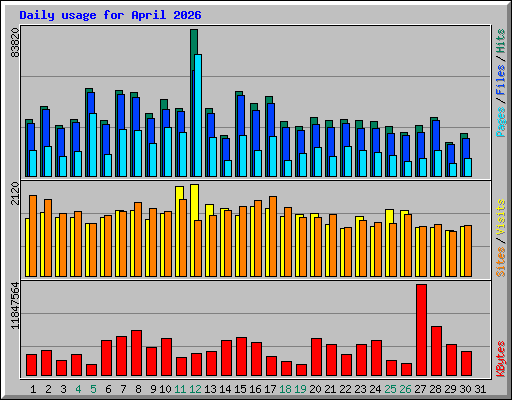
Task: Click the blue Files bar for day 7
Action: tap(121, 112)
